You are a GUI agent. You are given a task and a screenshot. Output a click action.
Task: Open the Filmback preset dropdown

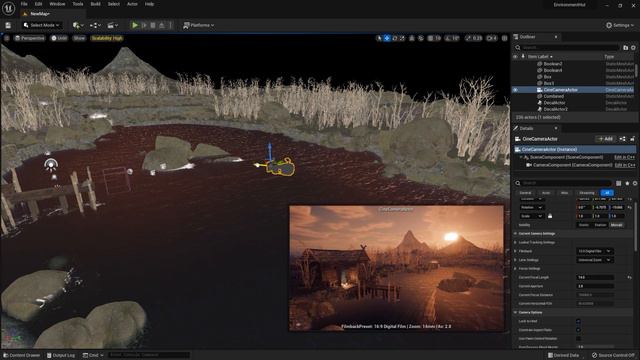pos(595,251)
